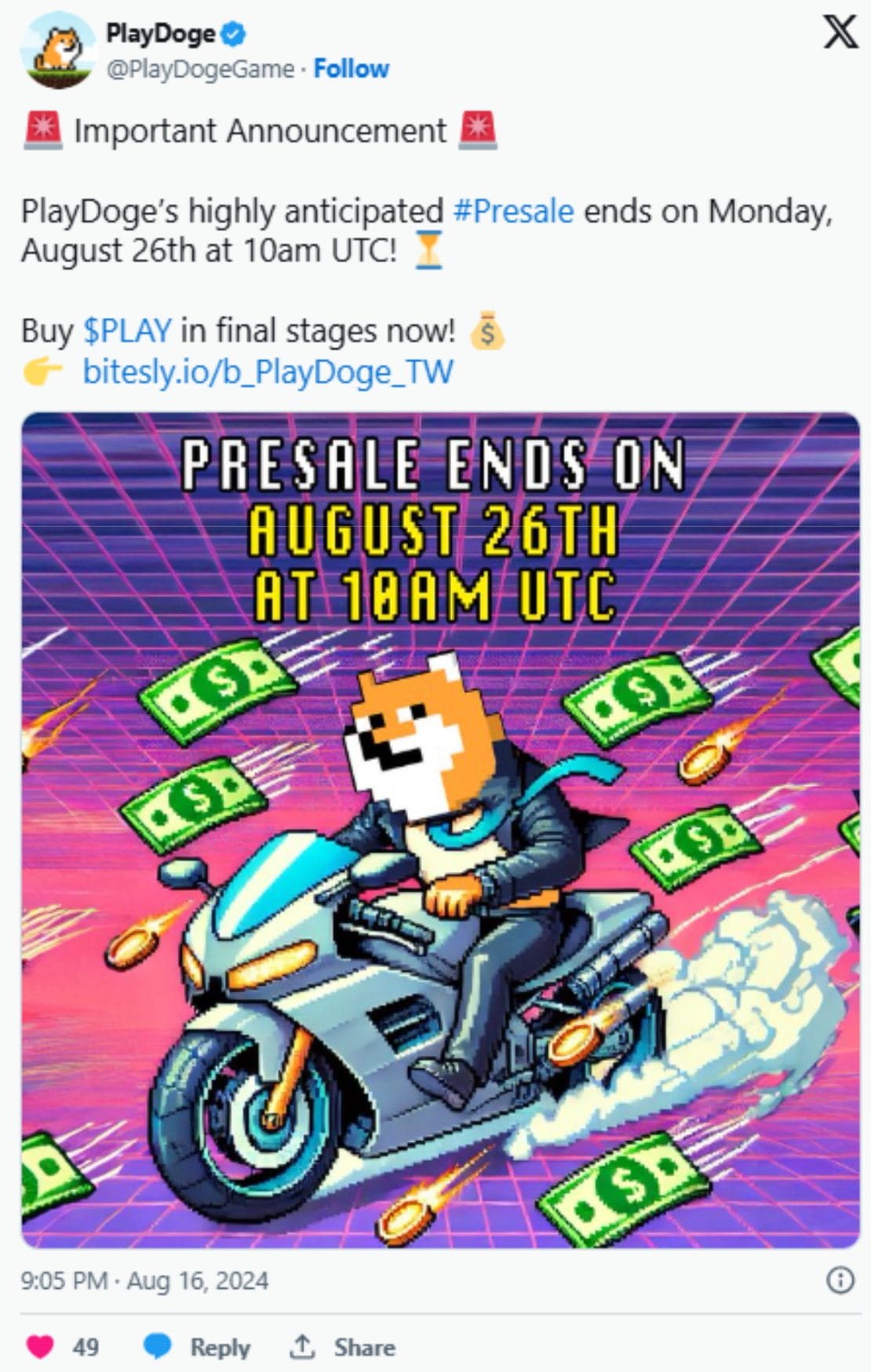Open the tweet info circle icon
The width and height of the screenshot is (871, 1372).
(840, 1280)
